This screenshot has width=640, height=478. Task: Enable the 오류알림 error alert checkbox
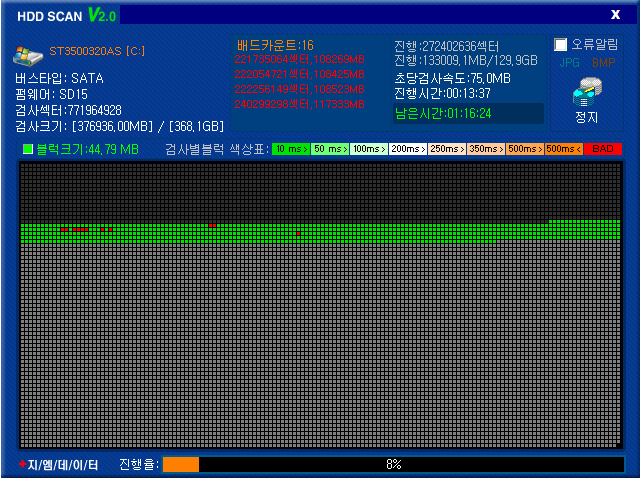point(560,44)
